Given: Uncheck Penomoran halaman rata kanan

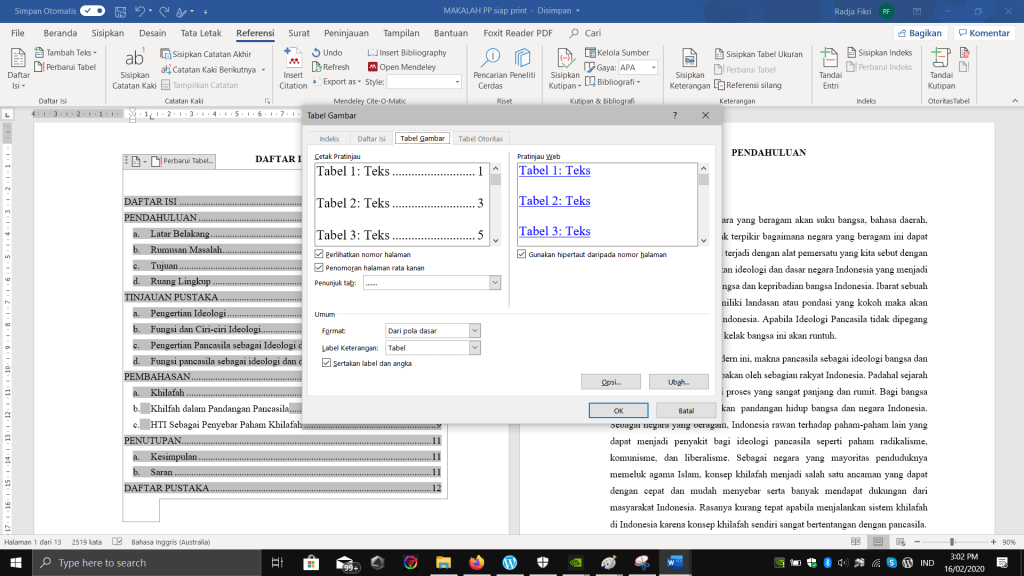Looking at the screenshot, I should pos(319,268).
